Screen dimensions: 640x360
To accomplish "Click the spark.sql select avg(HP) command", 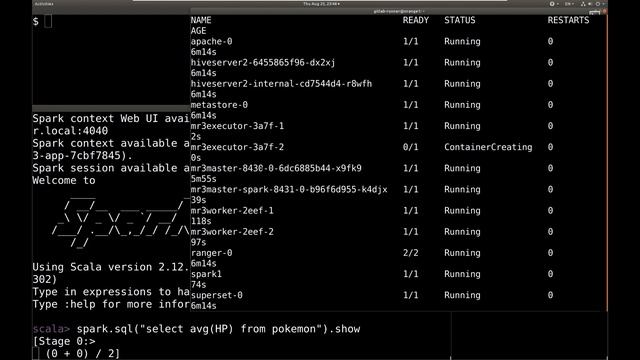I will point(218,329).
